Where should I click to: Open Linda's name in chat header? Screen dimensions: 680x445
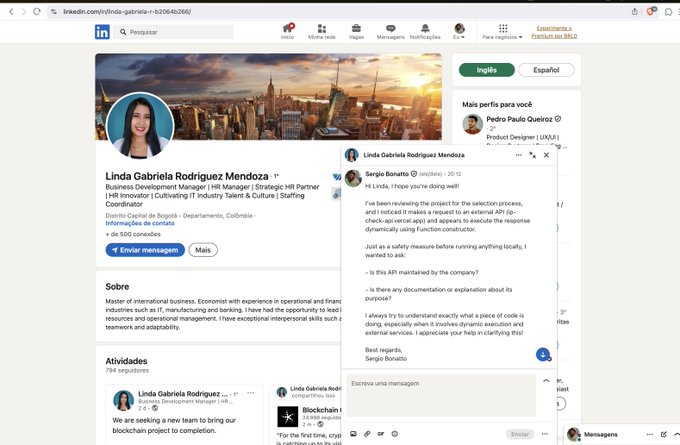click(x=414, y=155)
